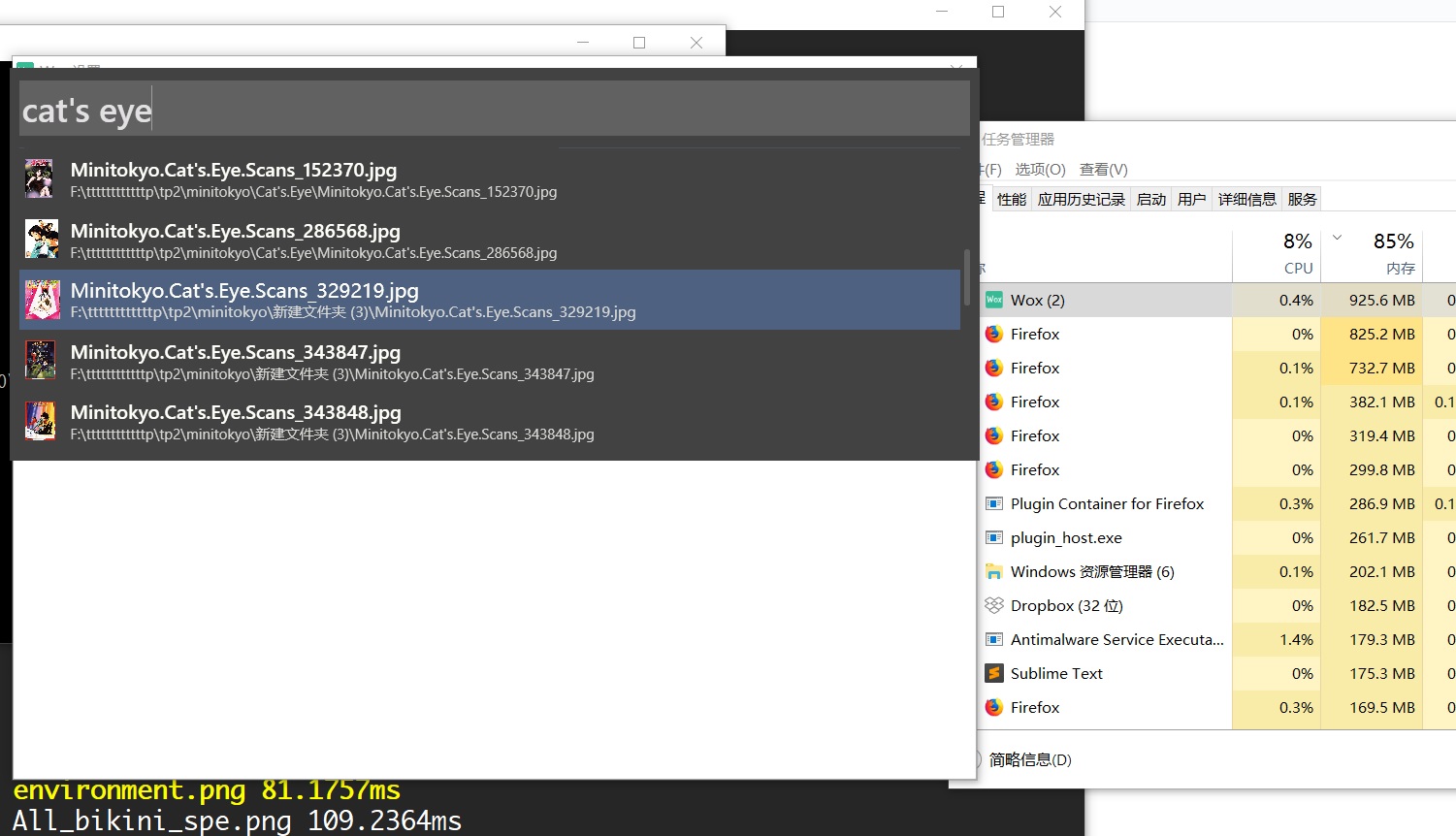Click the Plugin Container for Firefox icon

point(993,503)
